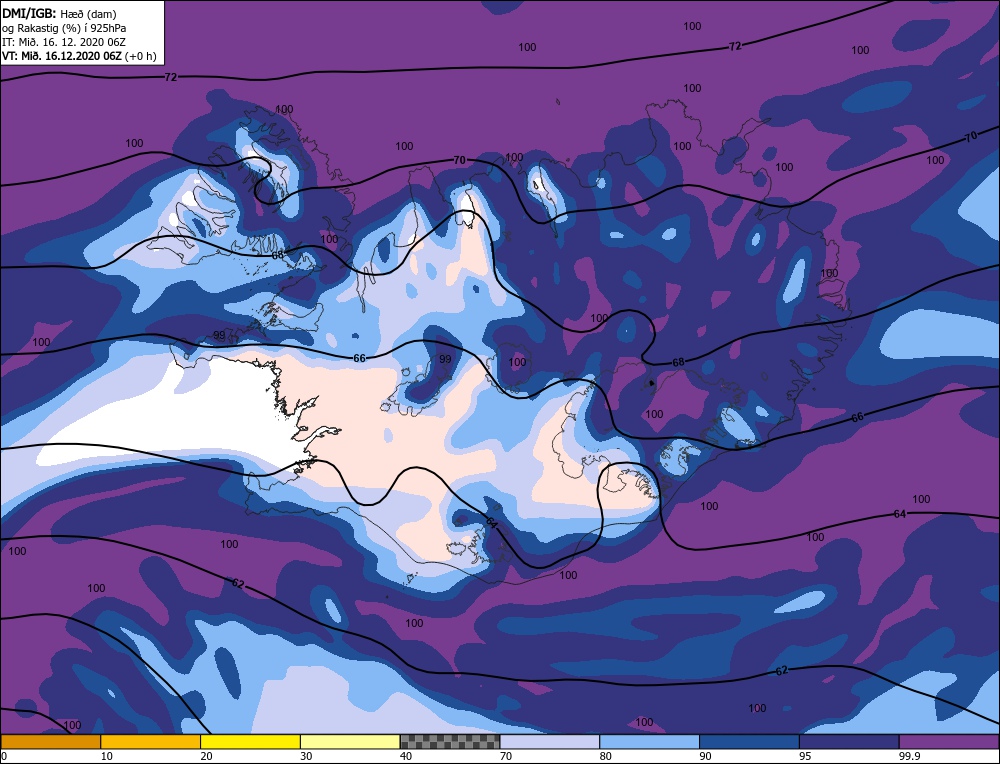The width and height of the screenshot is (1000, 764).
Task: Click the medium blue 90–95 legend swatch
Action: (749, 741)
